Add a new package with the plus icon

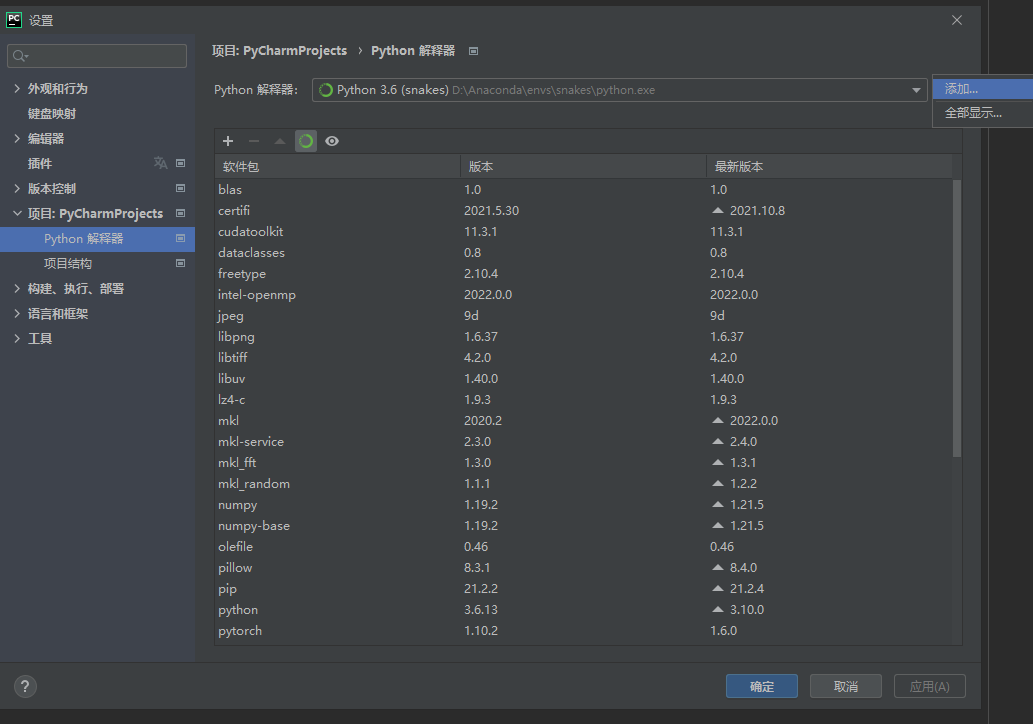228,140
